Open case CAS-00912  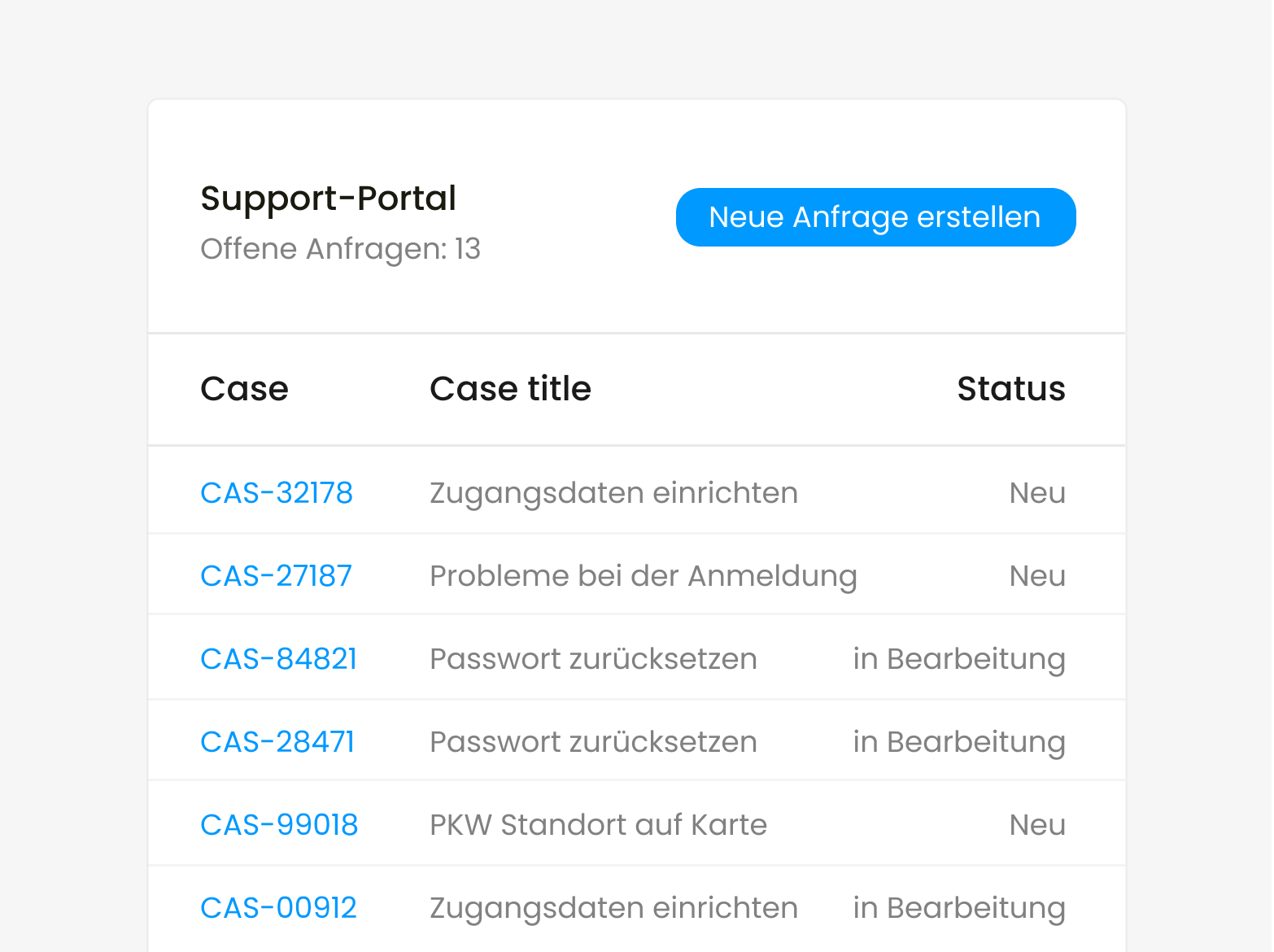coord(279,908)
